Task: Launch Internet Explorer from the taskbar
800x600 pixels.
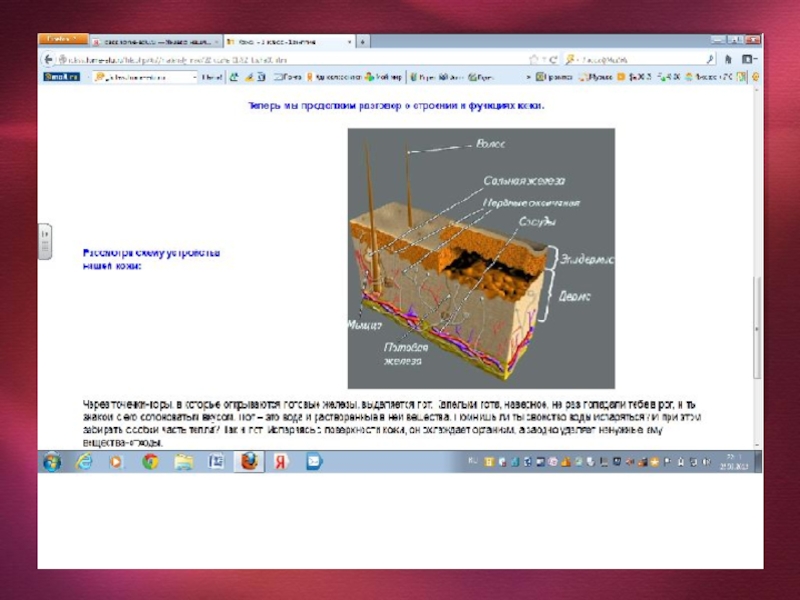Action: coord(84,462)
